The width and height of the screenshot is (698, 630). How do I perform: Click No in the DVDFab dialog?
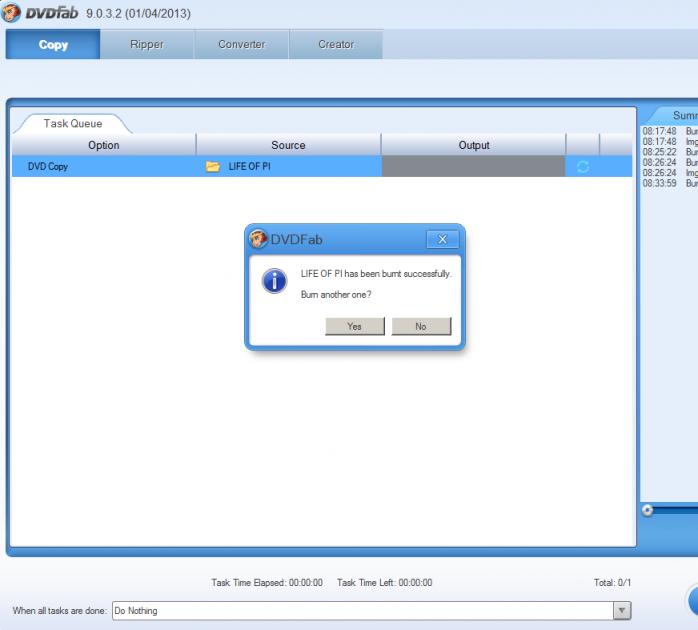421,326
